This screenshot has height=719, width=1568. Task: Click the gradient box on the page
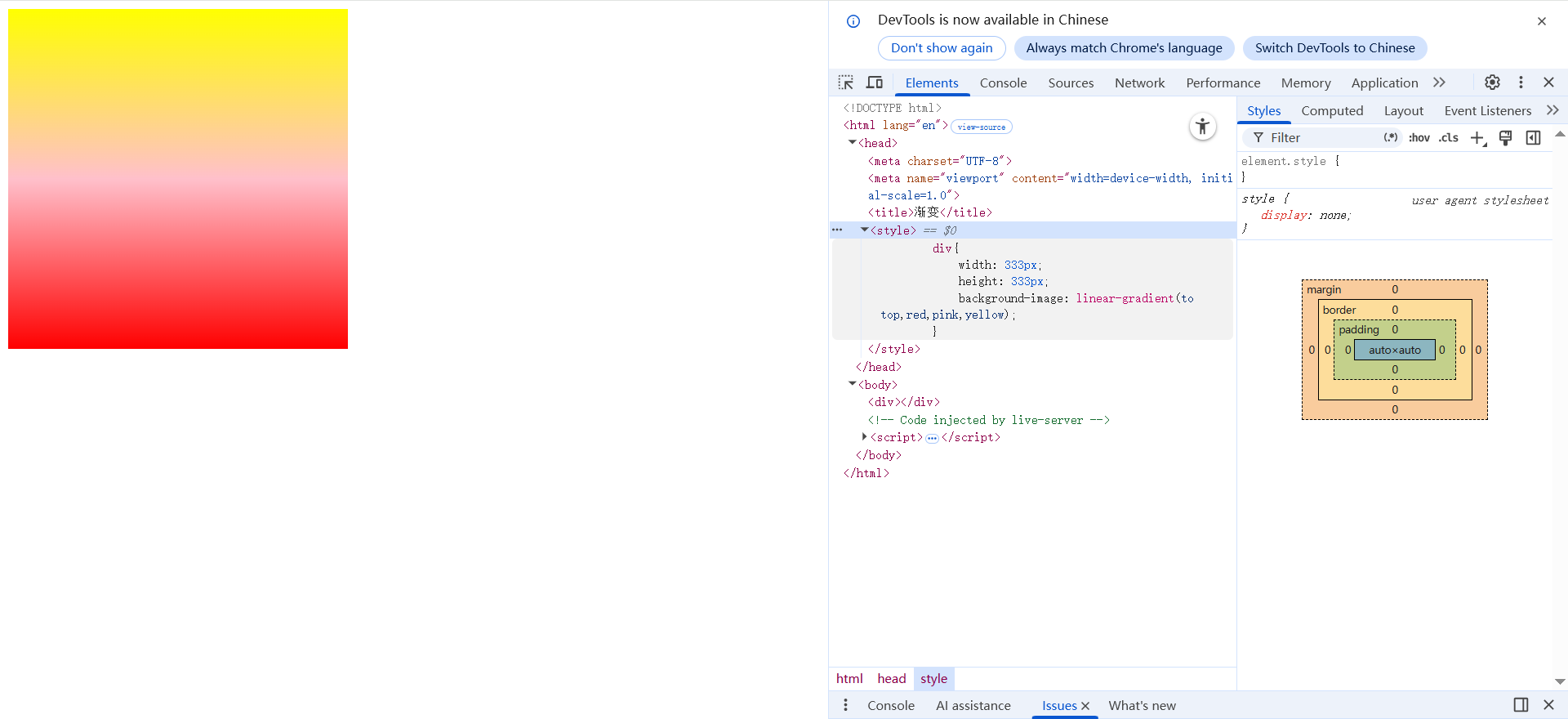[178, 179]
